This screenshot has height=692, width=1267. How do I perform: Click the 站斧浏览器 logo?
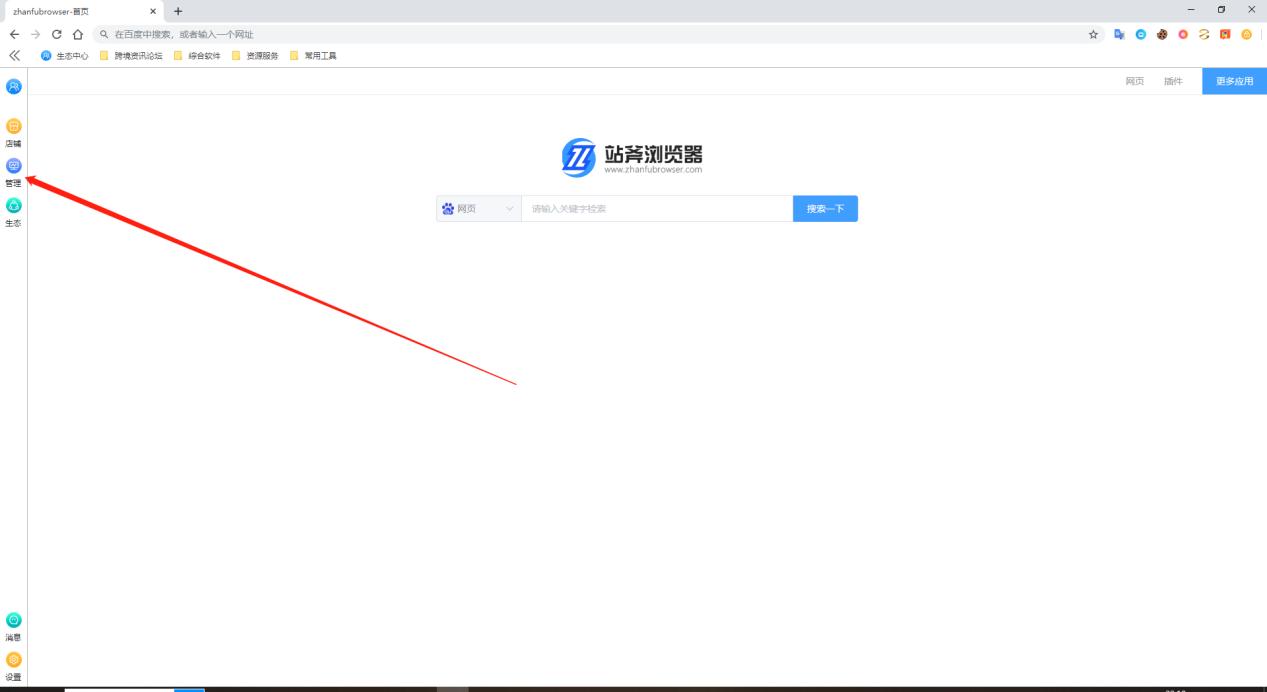pos(632,157)
